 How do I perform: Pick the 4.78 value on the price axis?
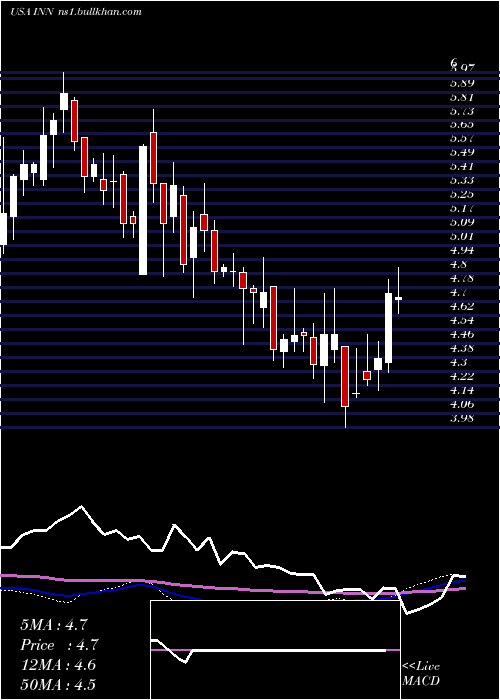(x=462, y=279)
